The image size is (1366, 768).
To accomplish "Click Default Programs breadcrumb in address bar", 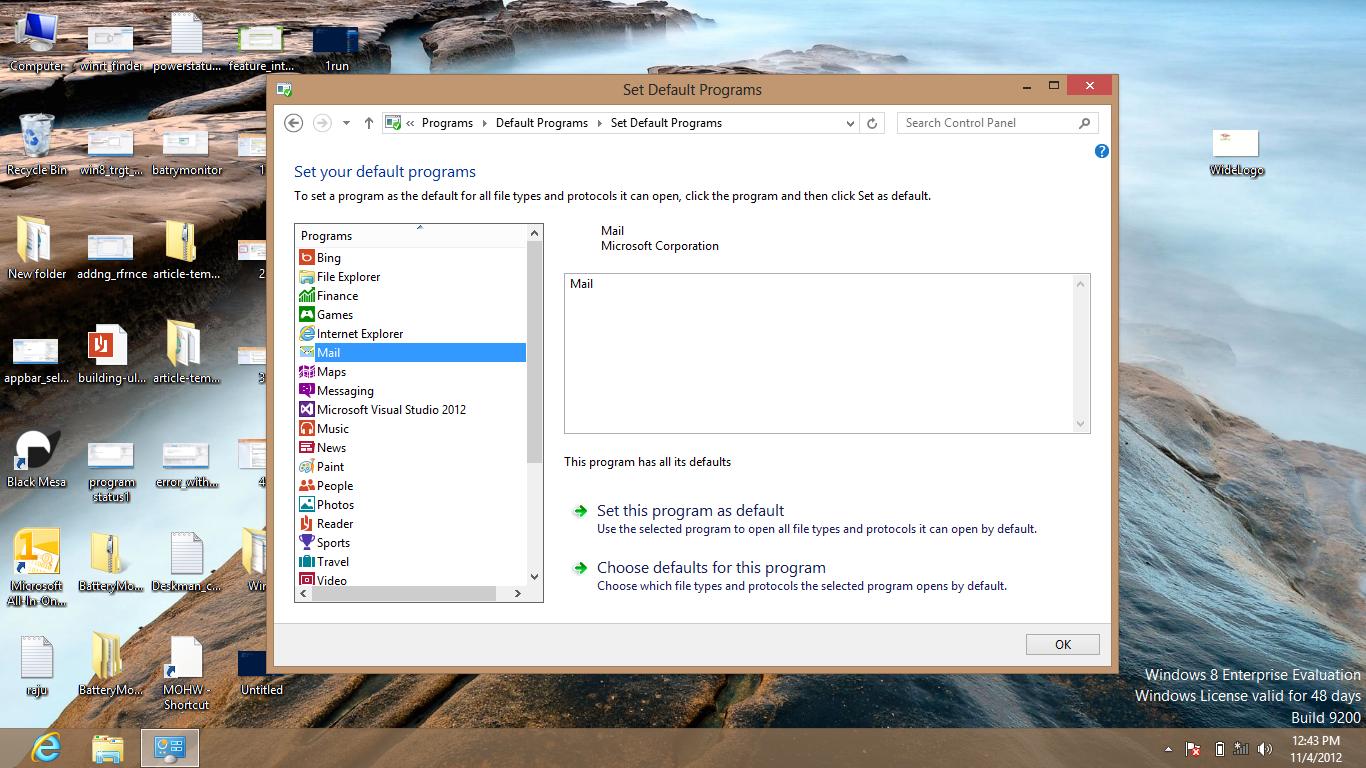I will [x=542, y=123].
